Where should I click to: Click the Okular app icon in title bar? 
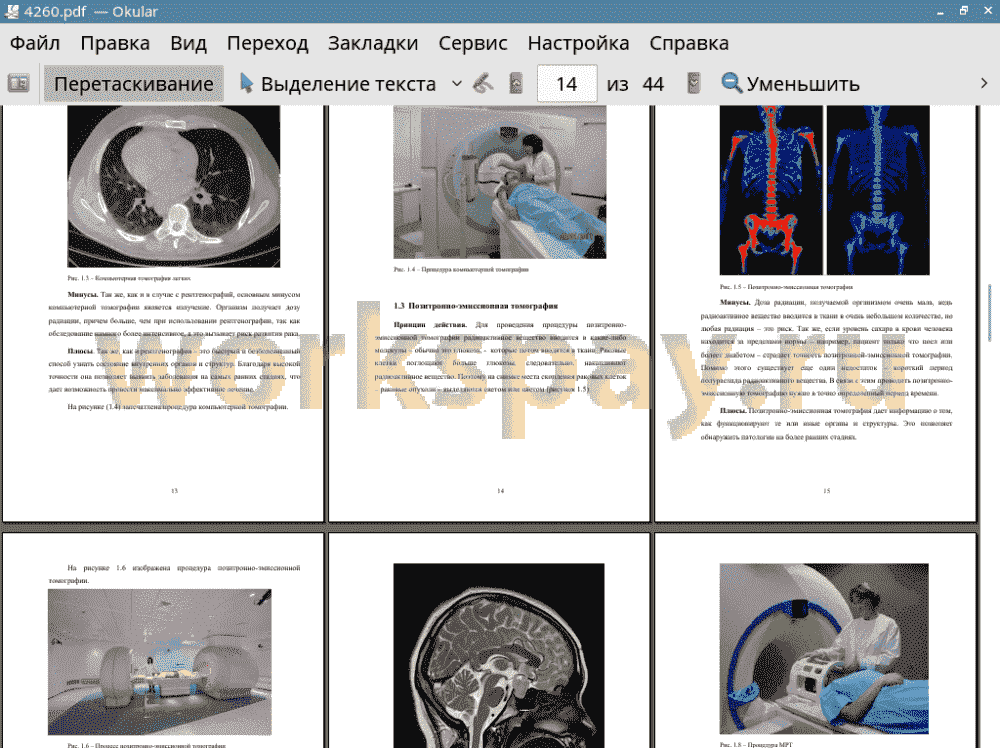click(11, 11)
